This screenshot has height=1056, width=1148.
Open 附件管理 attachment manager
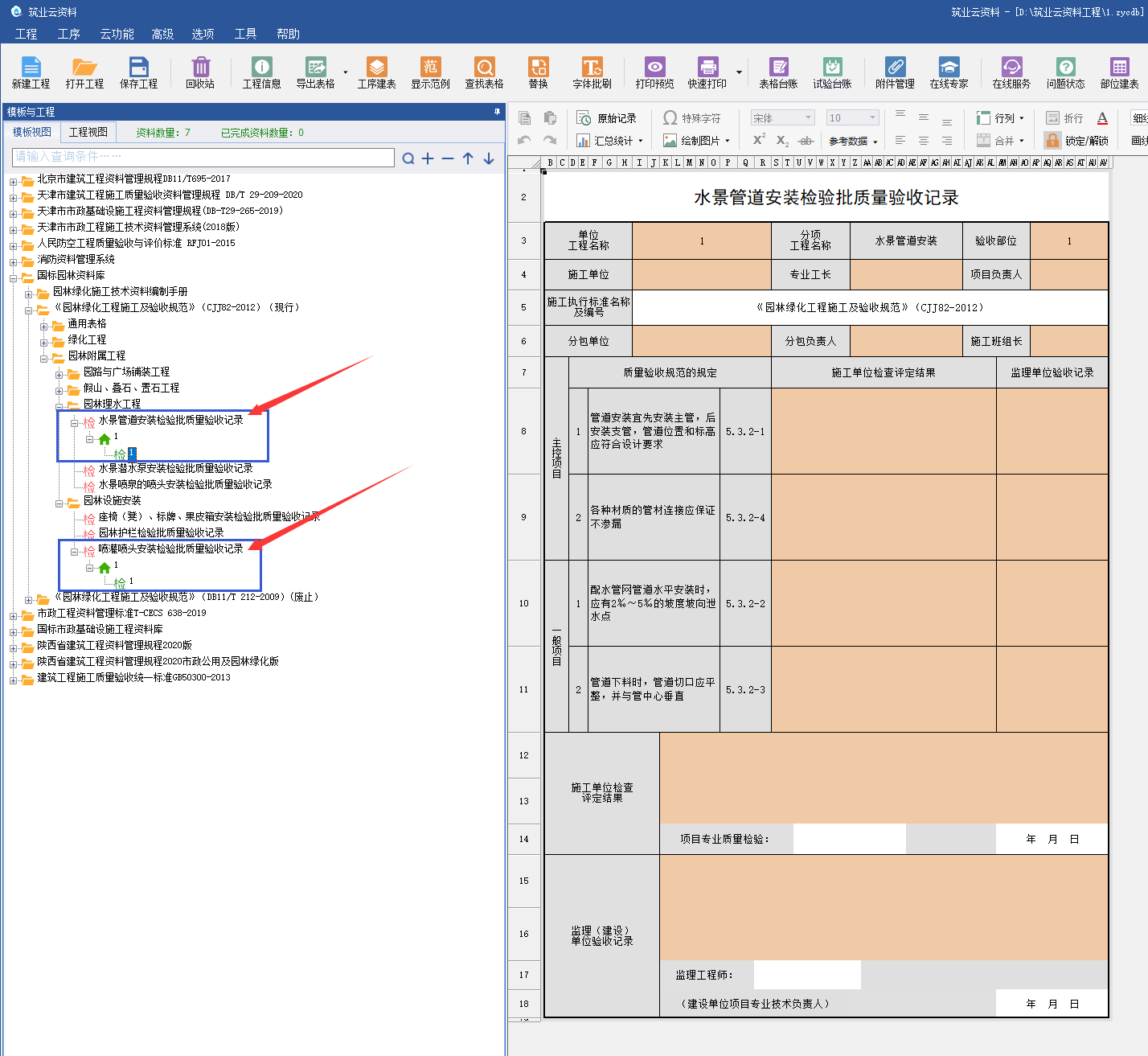(895, 72)
